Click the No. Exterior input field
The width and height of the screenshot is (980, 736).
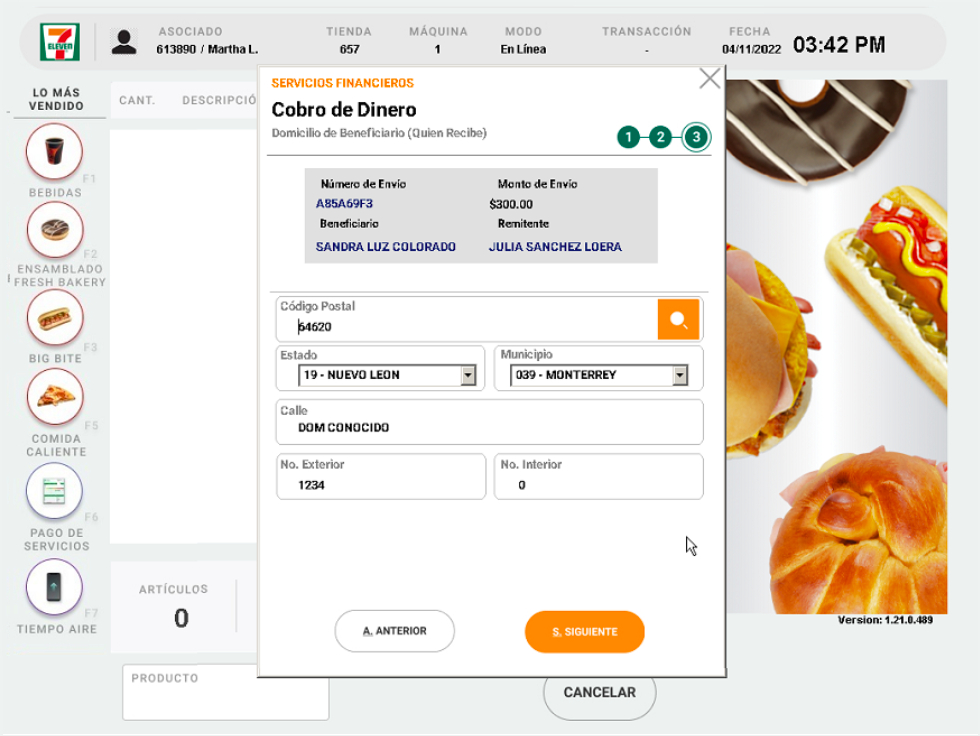click(x=380, y=485)
